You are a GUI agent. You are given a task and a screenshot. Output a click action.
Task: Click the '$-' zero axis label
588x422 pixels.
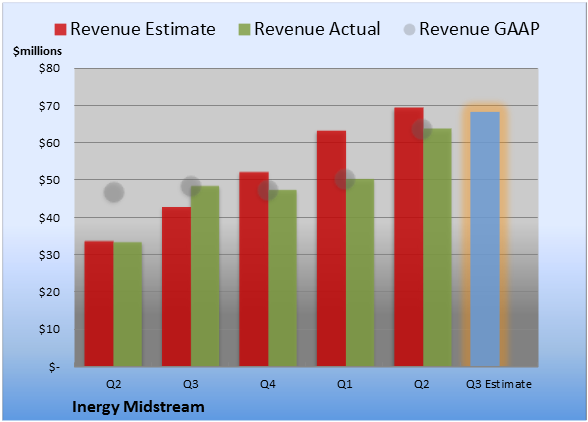tap(54, 366)
